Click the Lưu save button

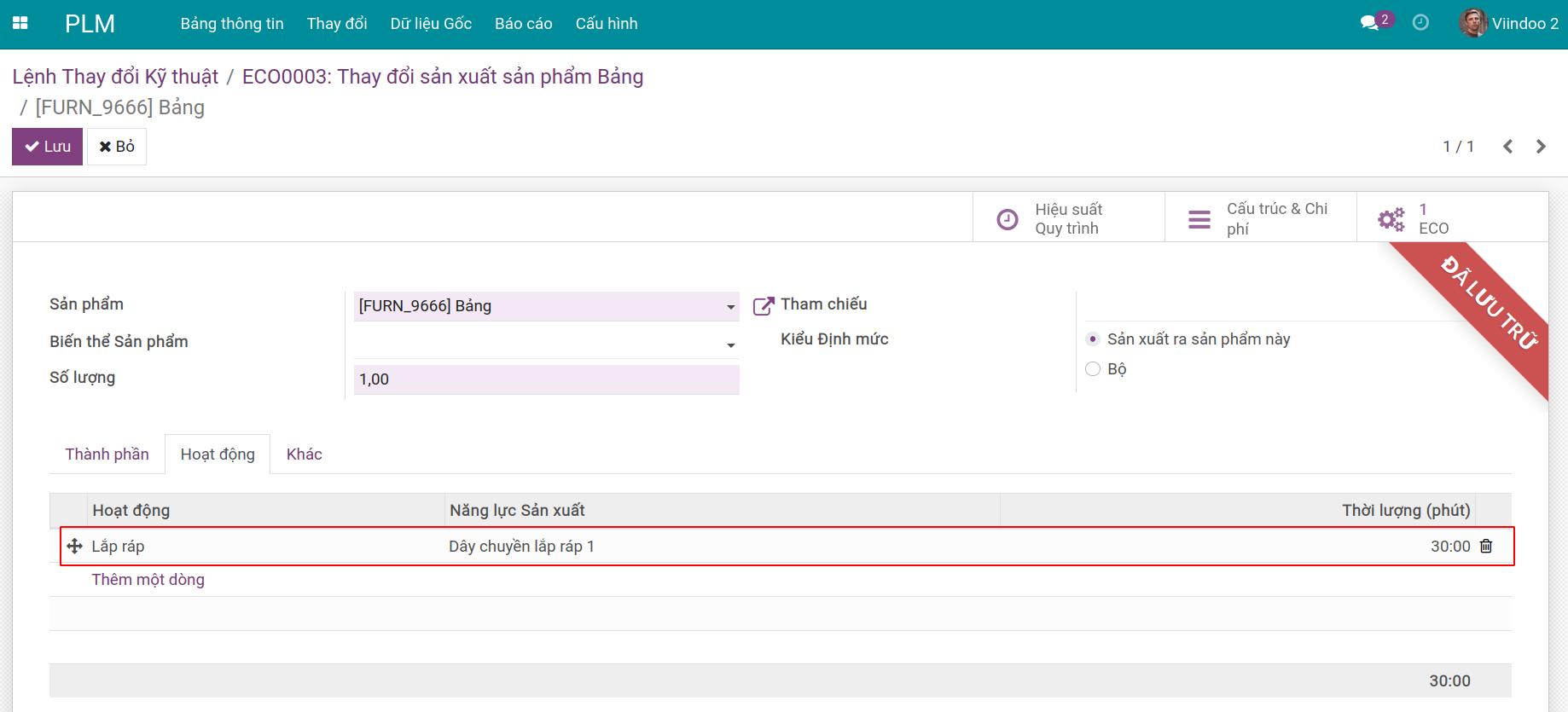click(x=47, y=147)
